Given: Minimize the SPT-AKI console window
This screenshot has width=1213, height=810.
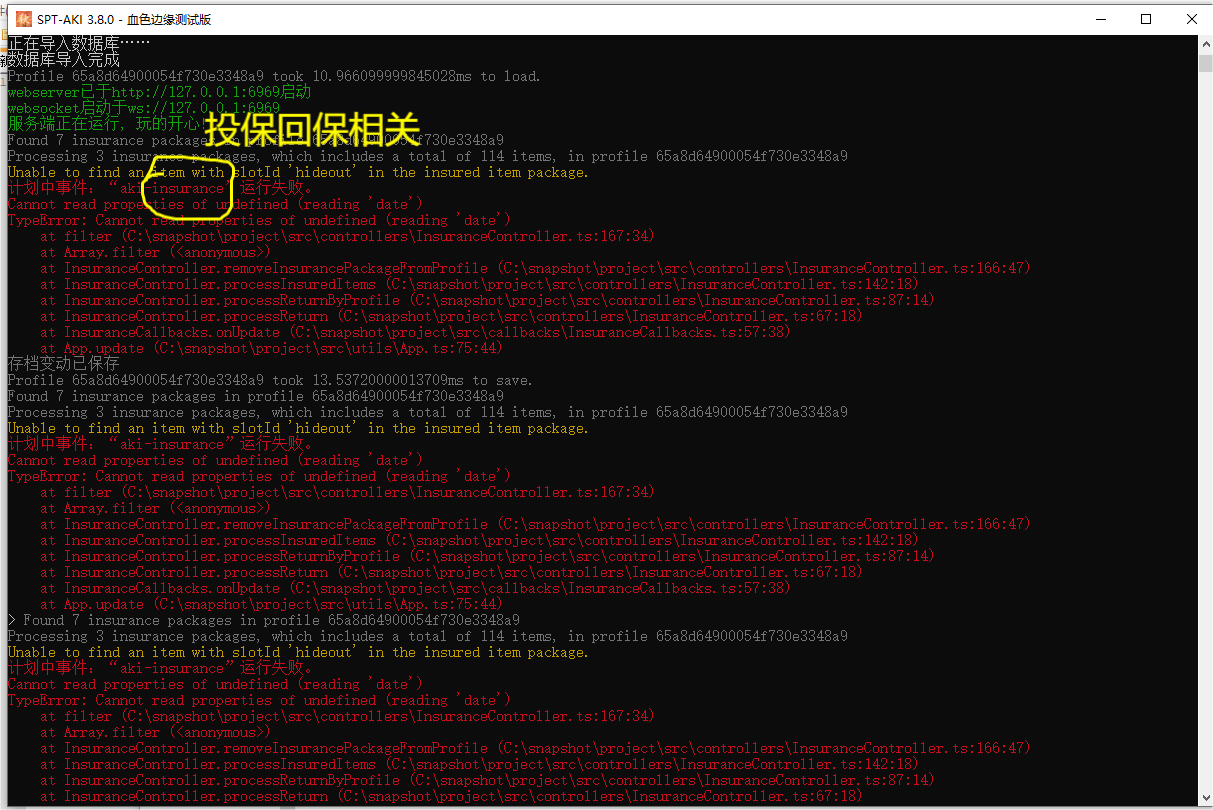Looking at the screenshot, I should click(1099, 19).
